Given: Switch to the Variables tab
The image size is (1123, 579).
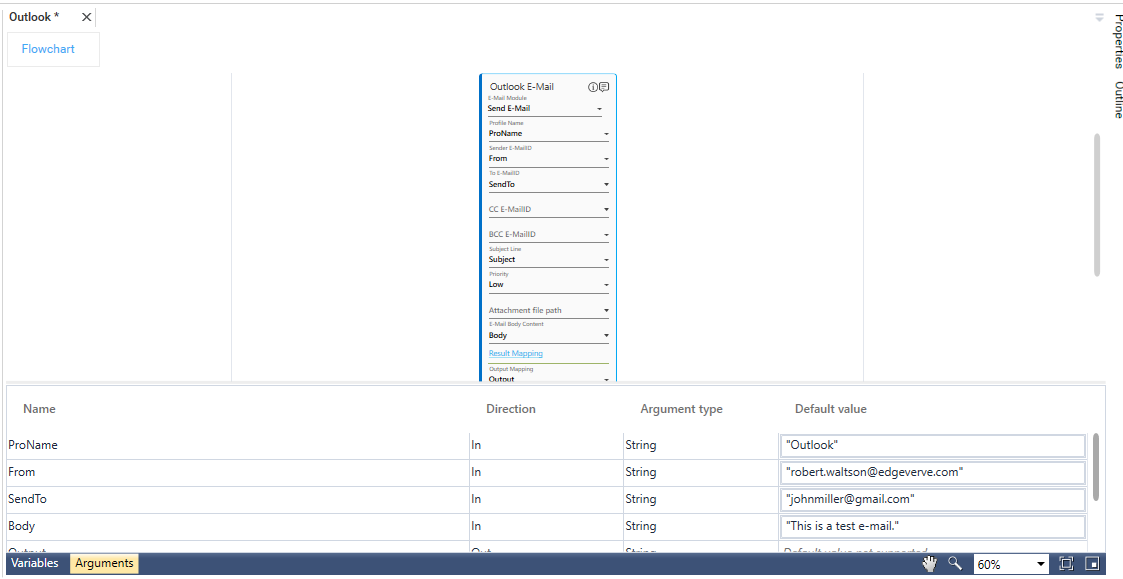Looking at the screenshot, I should 35,564.
